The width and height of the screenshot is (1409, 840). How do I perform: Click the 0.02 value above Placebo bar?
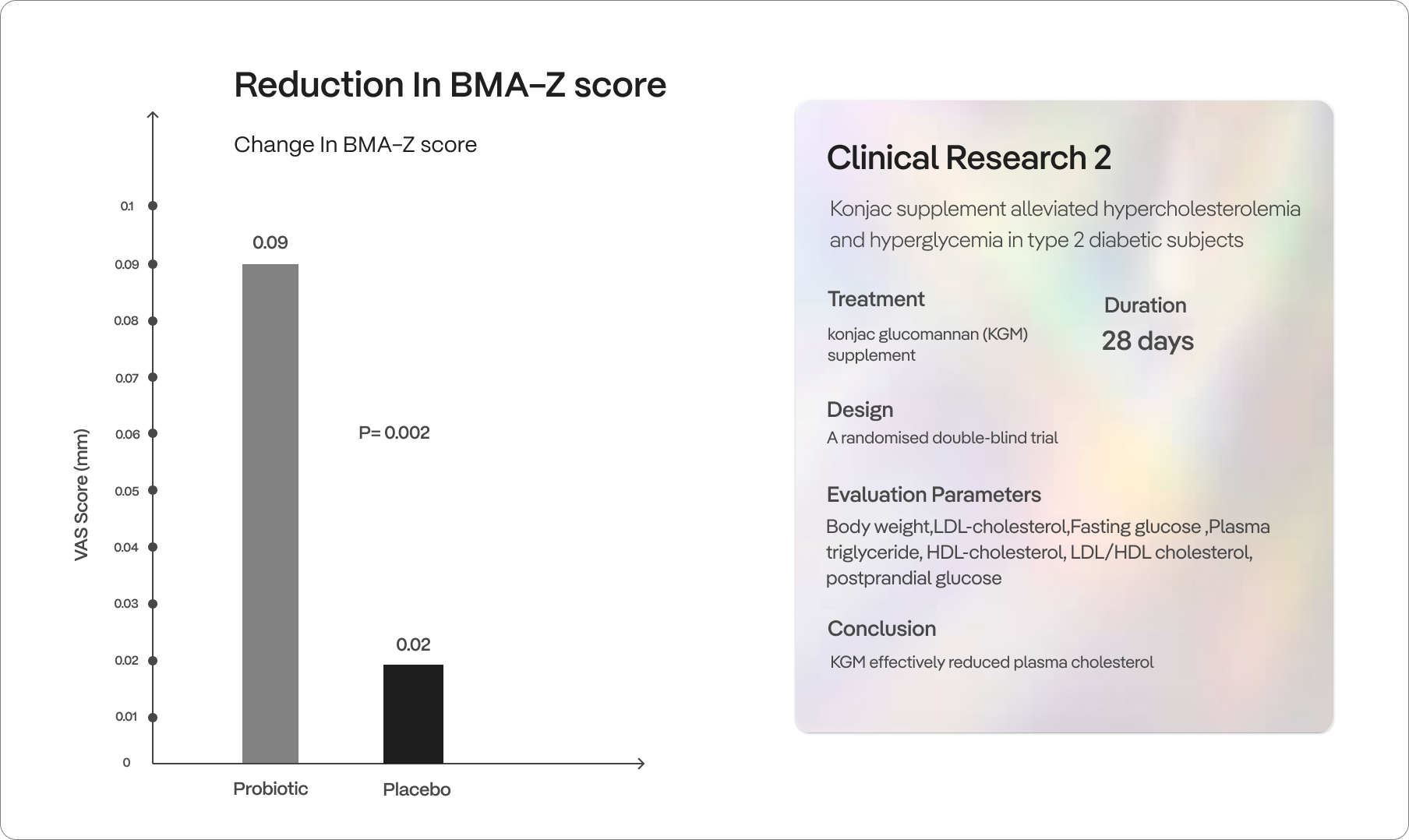pyautogui.click(x=413, y=644)
